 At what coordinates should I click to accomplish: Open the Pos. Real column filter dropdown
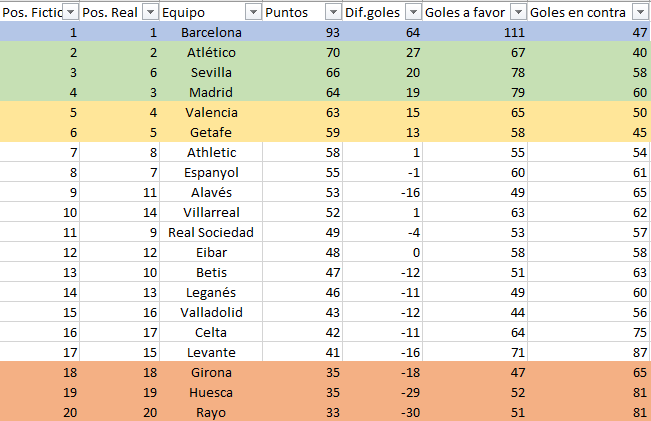[x=150, y=12]
